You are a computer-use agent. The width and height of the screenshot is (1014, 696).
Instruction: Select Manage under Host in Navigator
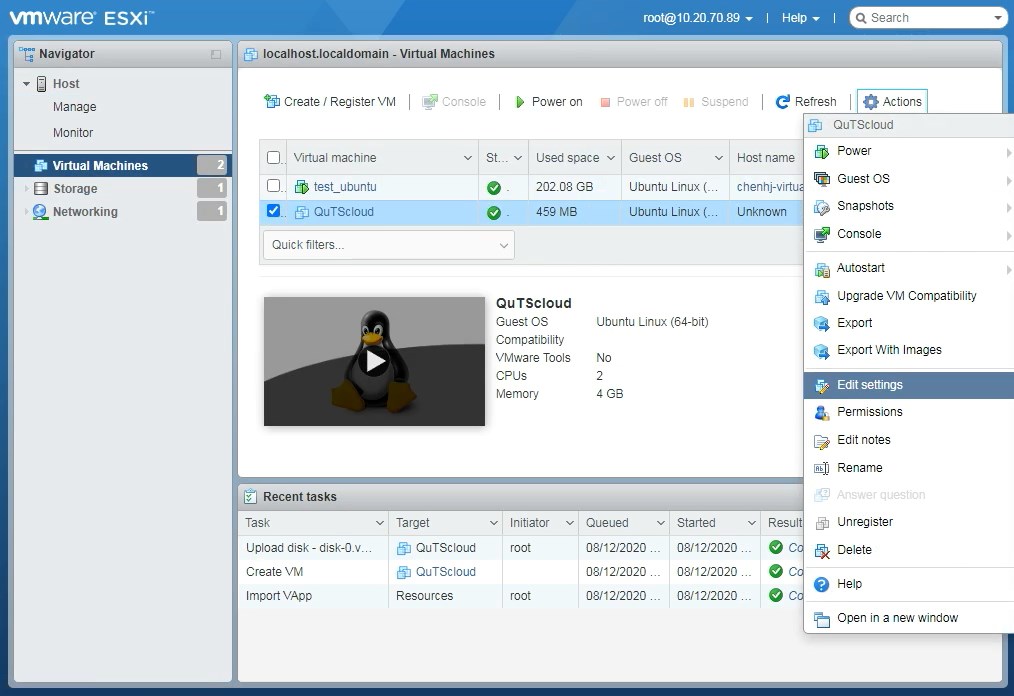click(x=74, y=107)
